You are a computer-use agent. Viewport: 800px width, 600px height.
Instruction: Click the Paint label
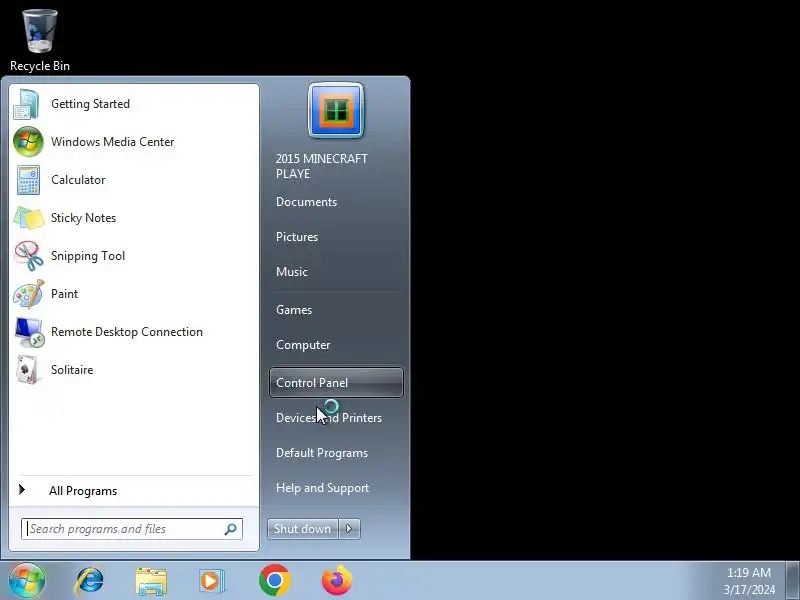[x=64, y=294]
